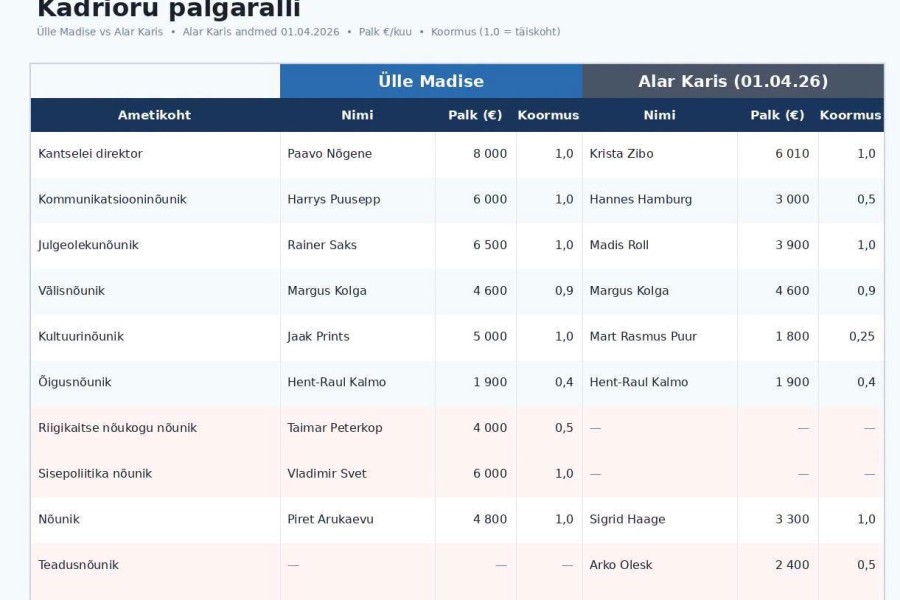Click the name "Sigrid Haage"
This screenshot has height=600, width=900.
tap(627, 519)
